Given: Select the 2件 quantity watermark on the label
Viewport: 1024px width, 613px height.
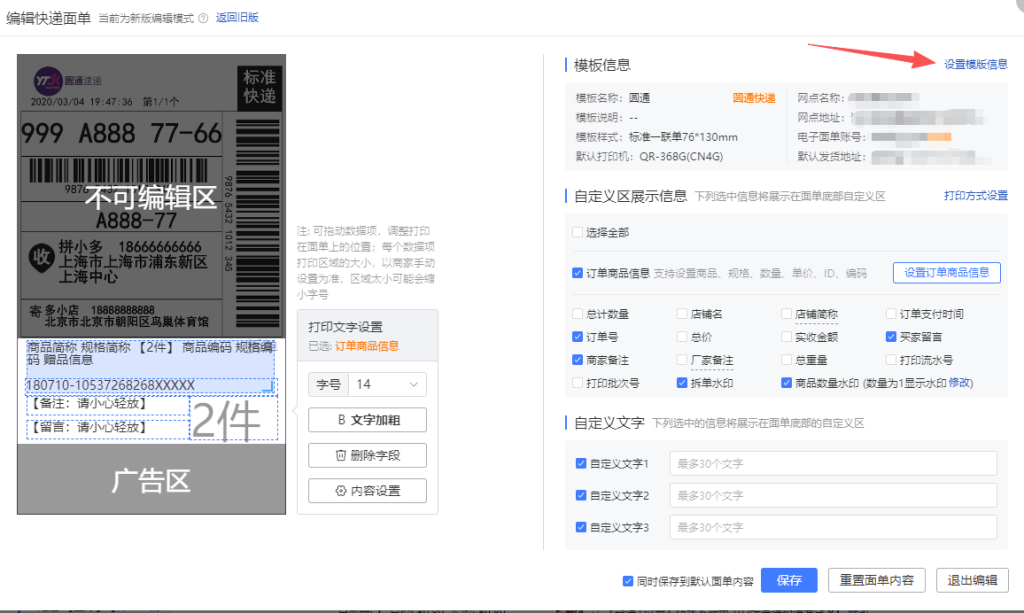Looking at the screenshot, I should tap(232, 419).
